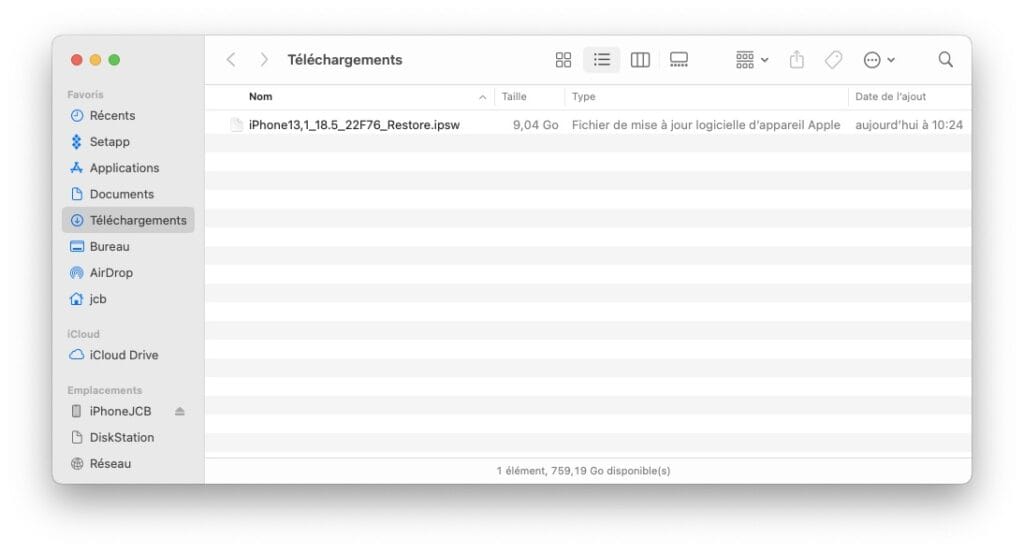1024x553 pixels.
Task: Open the group-by dropdown in toolbar
Action: point(752,60)
